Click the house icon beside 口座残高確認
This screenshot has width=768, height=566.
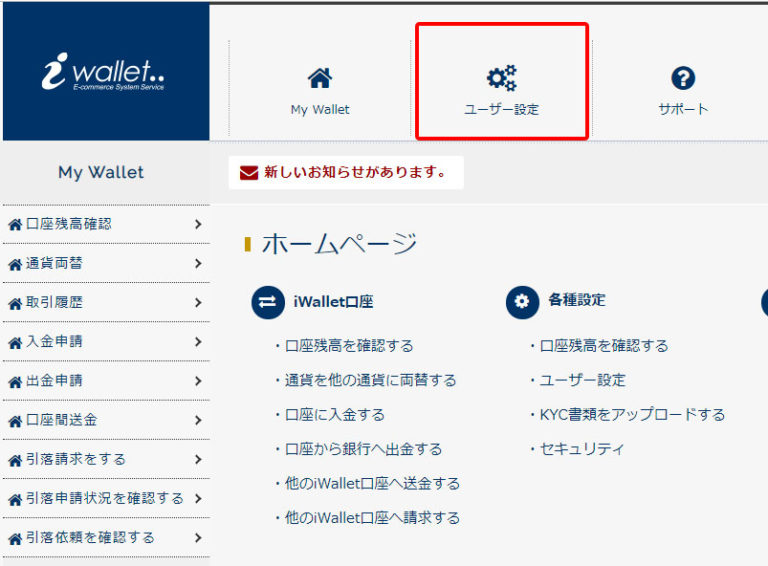coord(15,225)
